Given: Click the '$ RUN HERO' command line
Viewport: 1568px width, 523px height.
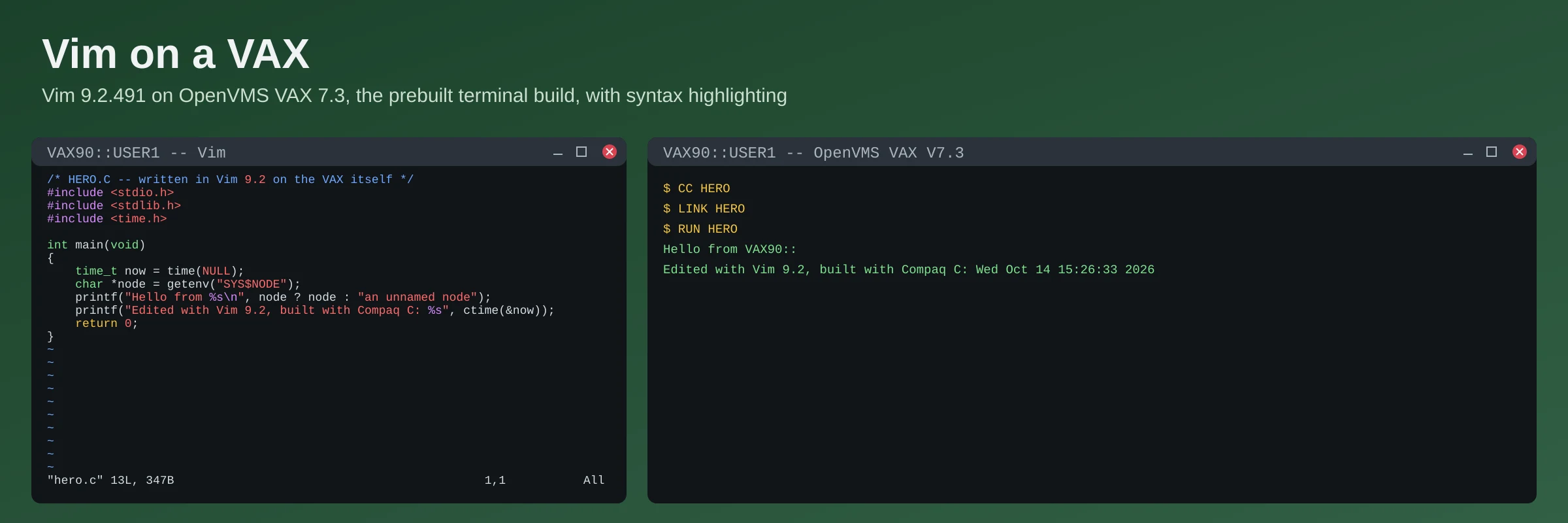Looking at the screenshot, I should click(x=700, y=229).
